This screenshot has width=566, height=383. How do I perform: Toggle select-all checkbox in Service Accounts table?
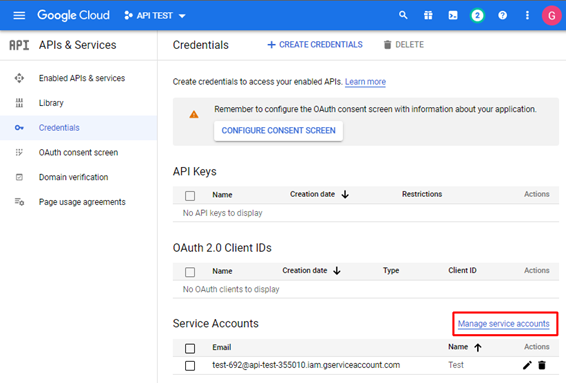[190, 348]
